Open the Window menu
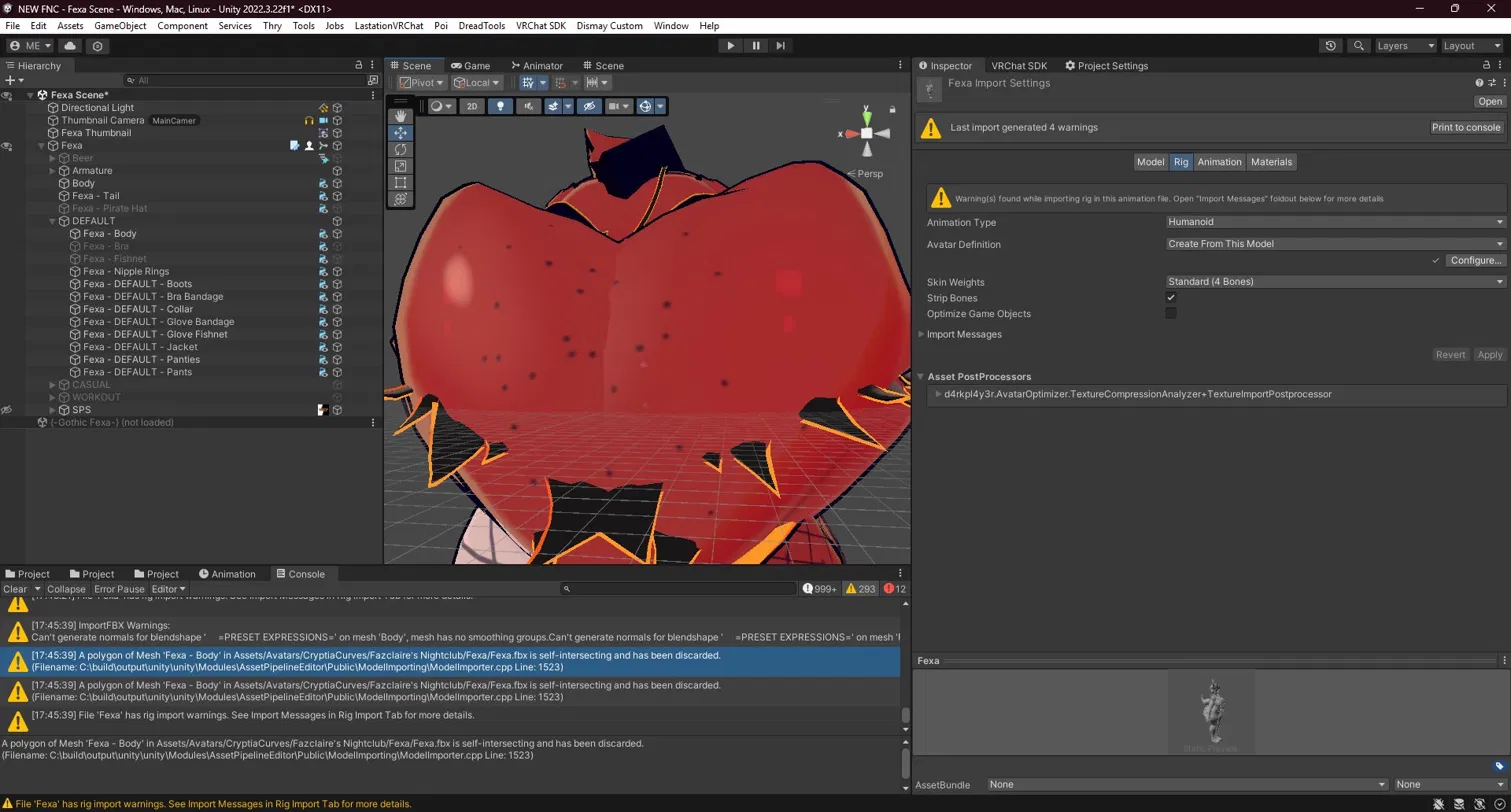 coord(671,25)
